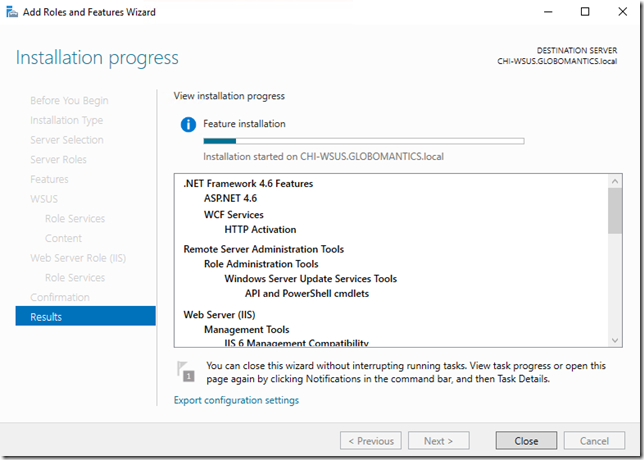Click the HTTP Activation entry
The image size is (644, 460).
[x=260, y=230]
